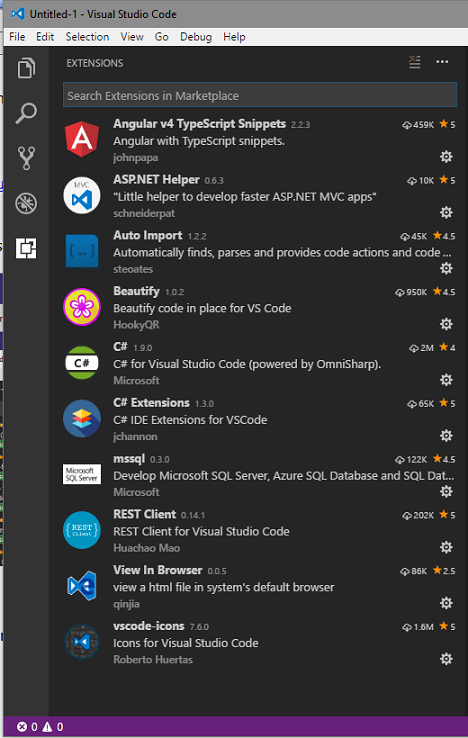
Task: Click the johnpapa publisher name
Action: click(x=136, y=158)
